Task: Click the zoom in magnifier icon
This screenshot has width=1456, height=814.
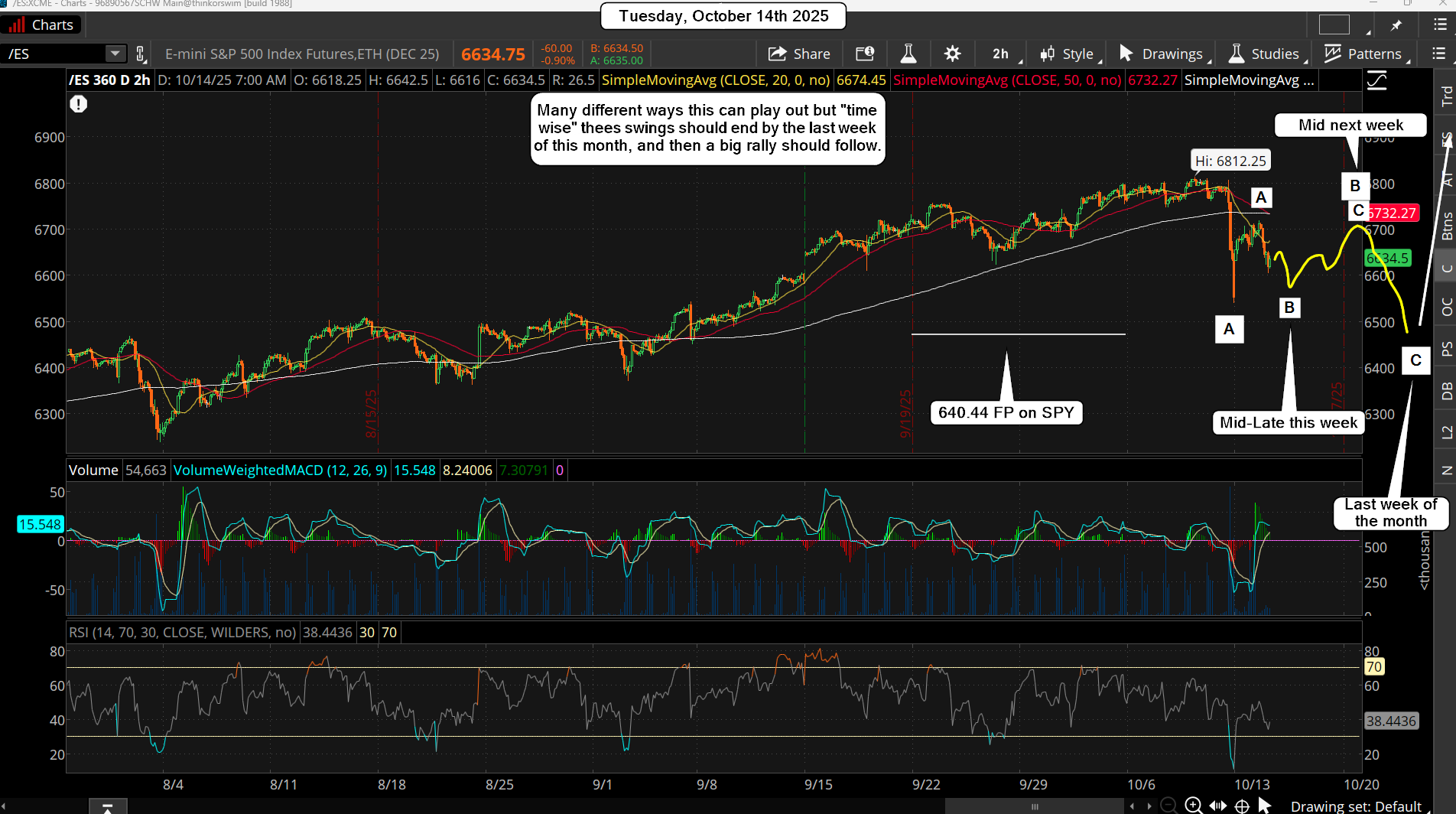Action: point(1193,806)
